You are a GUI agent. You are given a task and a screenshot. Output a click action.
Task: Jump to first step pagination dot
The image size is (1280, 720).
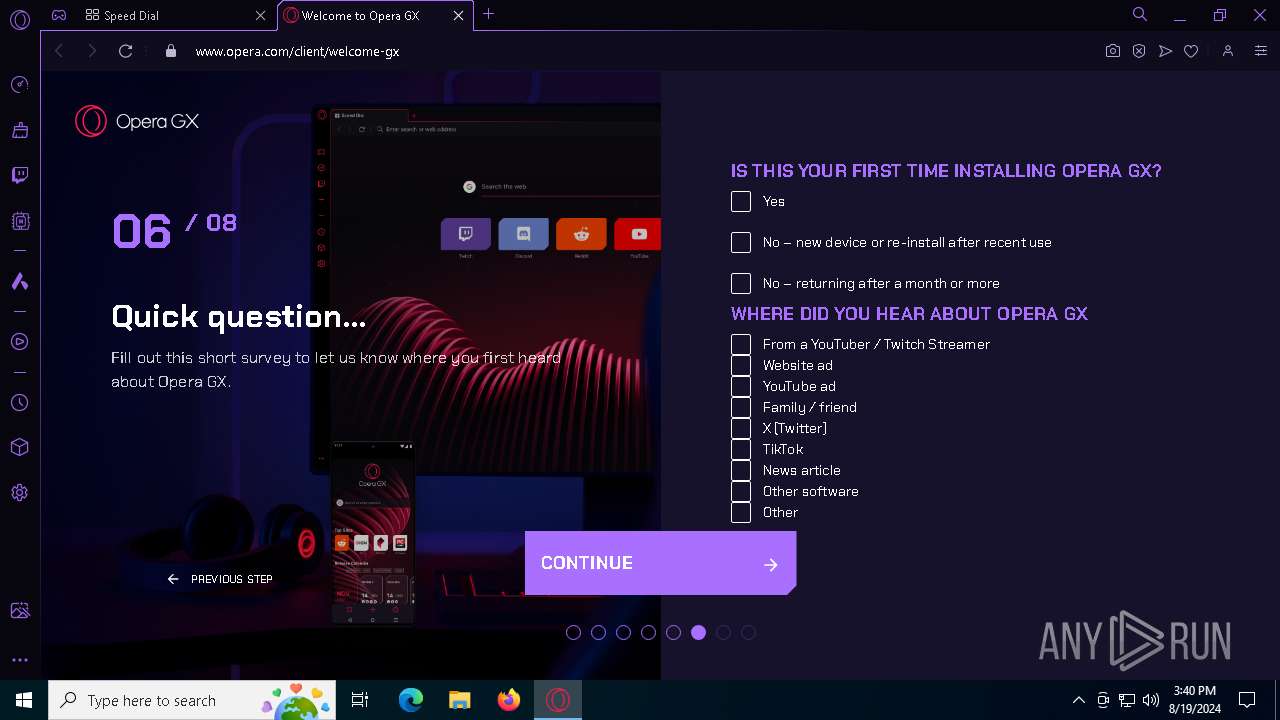point(573,632)
